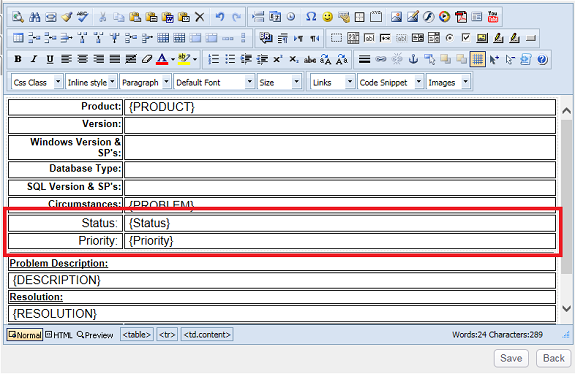Click the eraser Remove Format icon
Viewport: 575px width, 374px height.
click(x=147, y=59)
